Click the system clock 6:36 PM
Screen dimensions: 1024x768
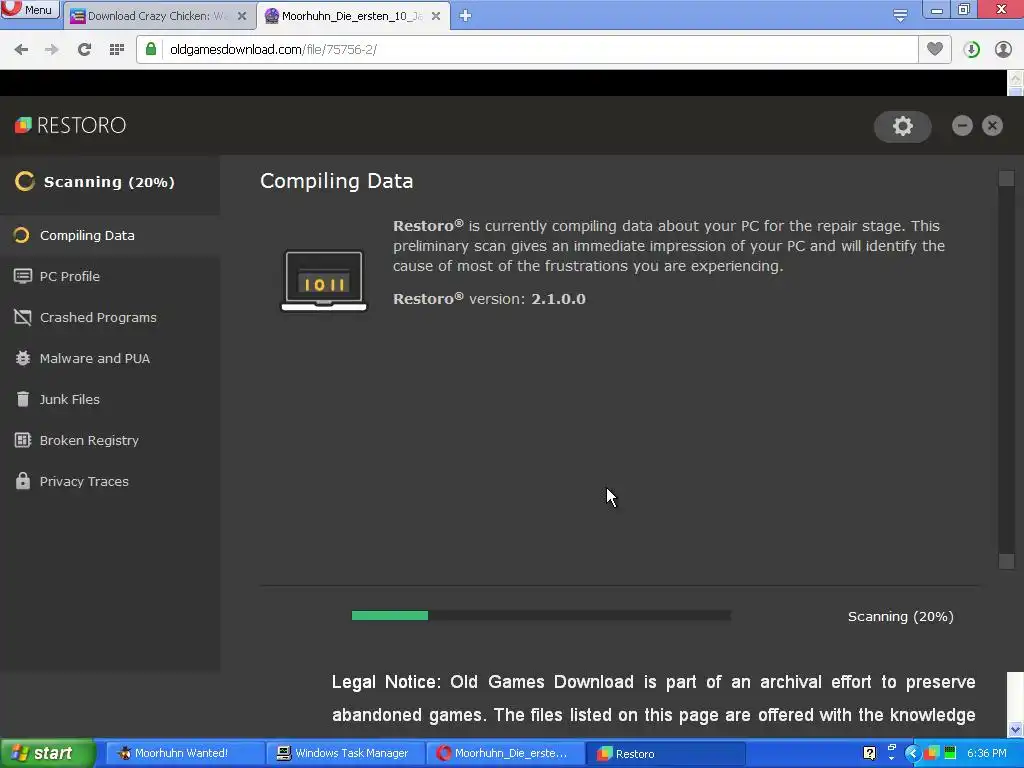987,753
